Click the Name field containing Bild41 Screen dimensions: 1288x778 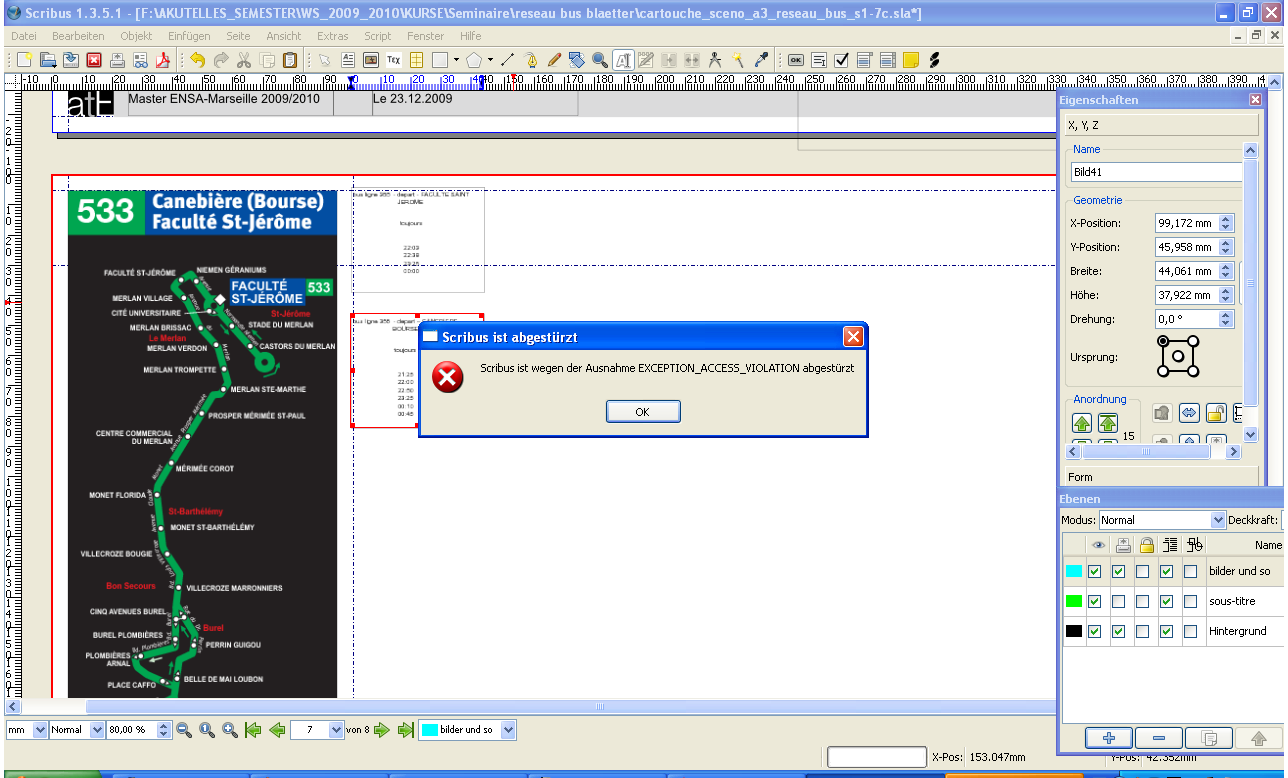coord(1155,172)
